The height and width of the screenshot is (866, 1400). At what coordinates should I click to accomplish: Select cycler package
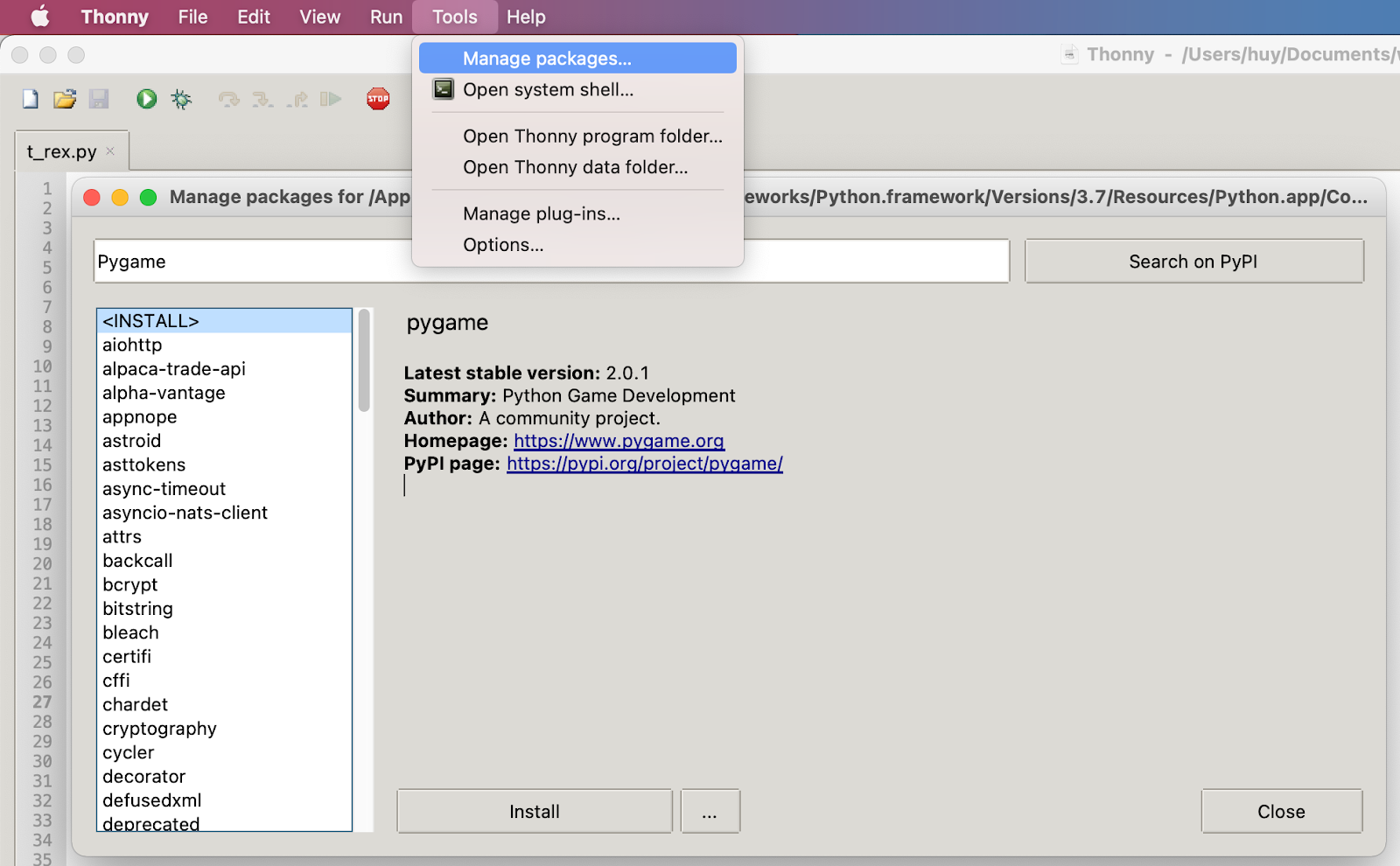224,752
